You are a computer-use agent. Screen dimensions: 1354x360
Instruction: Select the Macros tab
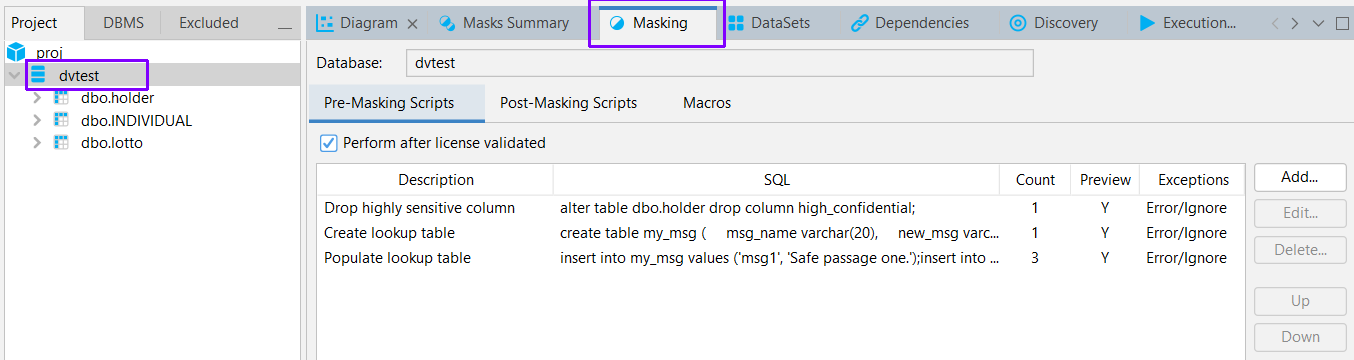(707, 103)
